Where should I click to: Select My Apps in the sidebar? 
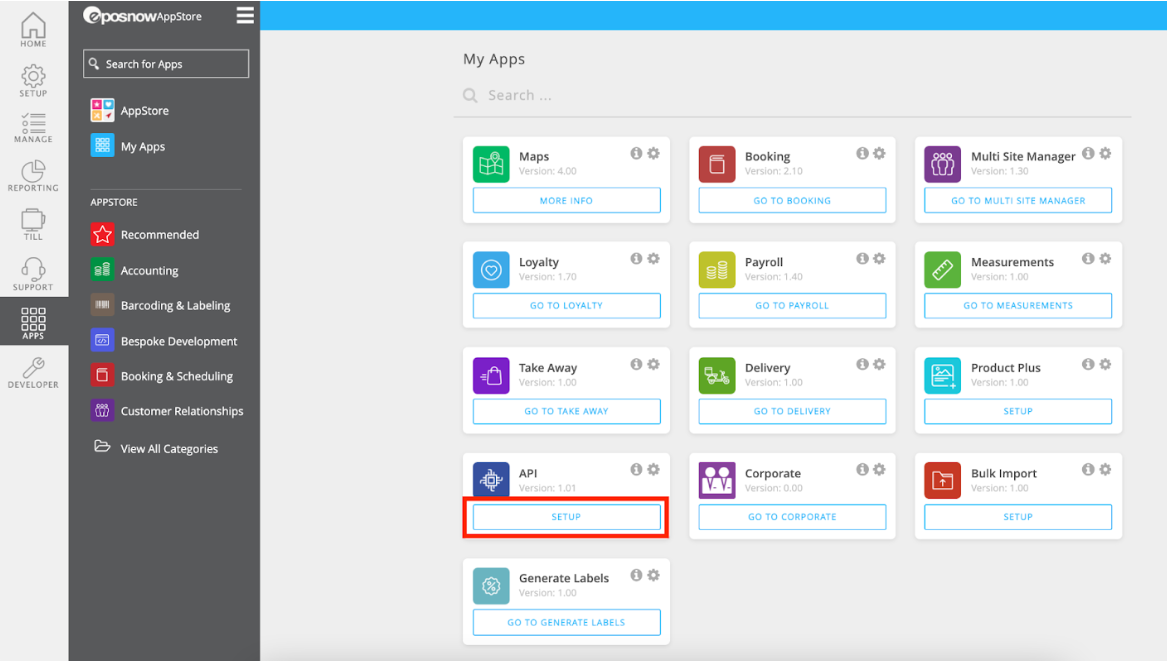coord(142,147)
